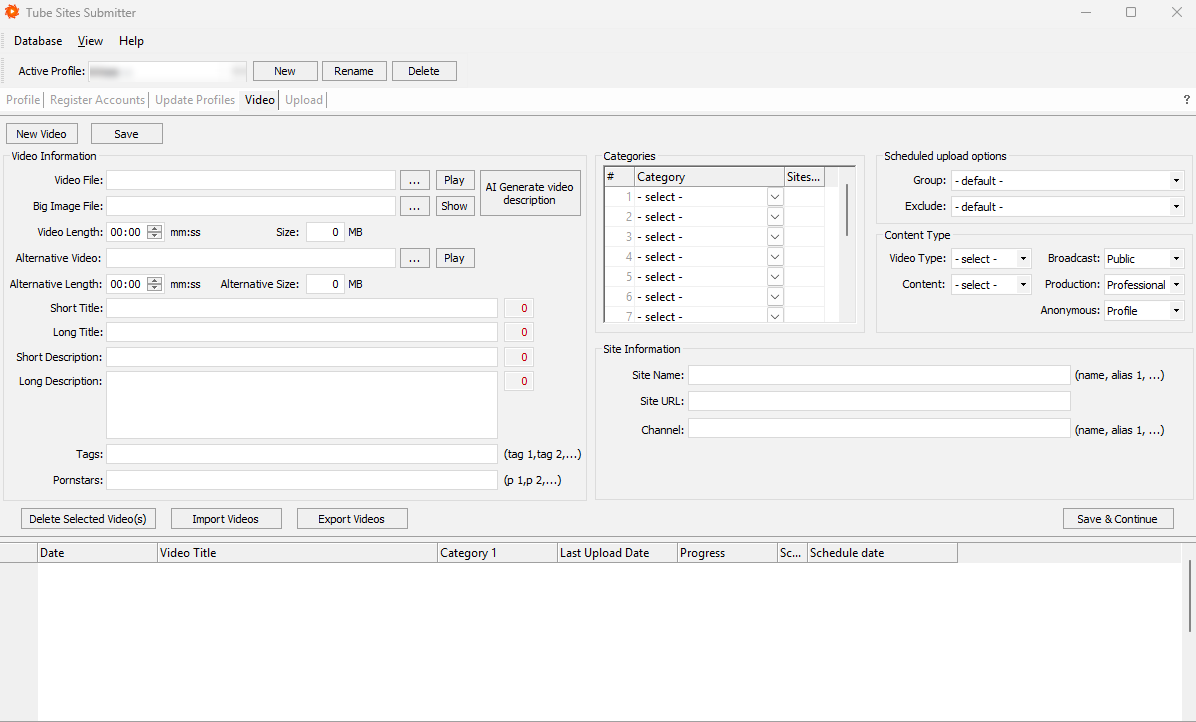Focus the Channel field
The height and width of the screenshot is (722, 1196).
(x=879, y=428)
